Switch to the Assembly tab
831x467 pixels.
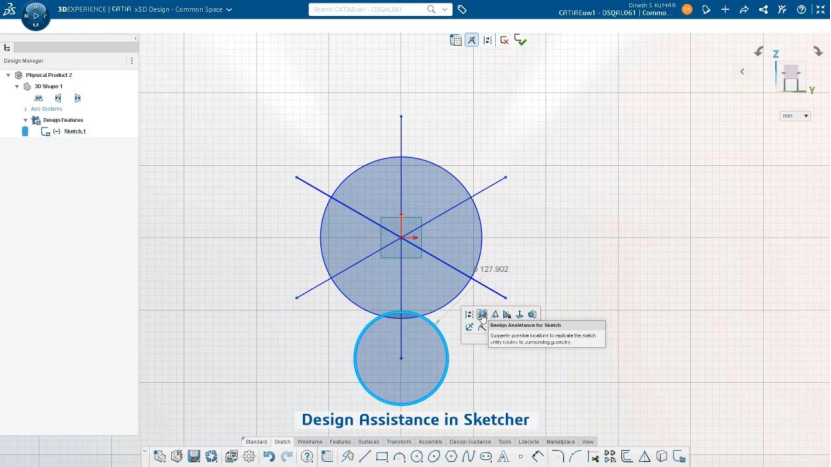click(x=430, y=442)
